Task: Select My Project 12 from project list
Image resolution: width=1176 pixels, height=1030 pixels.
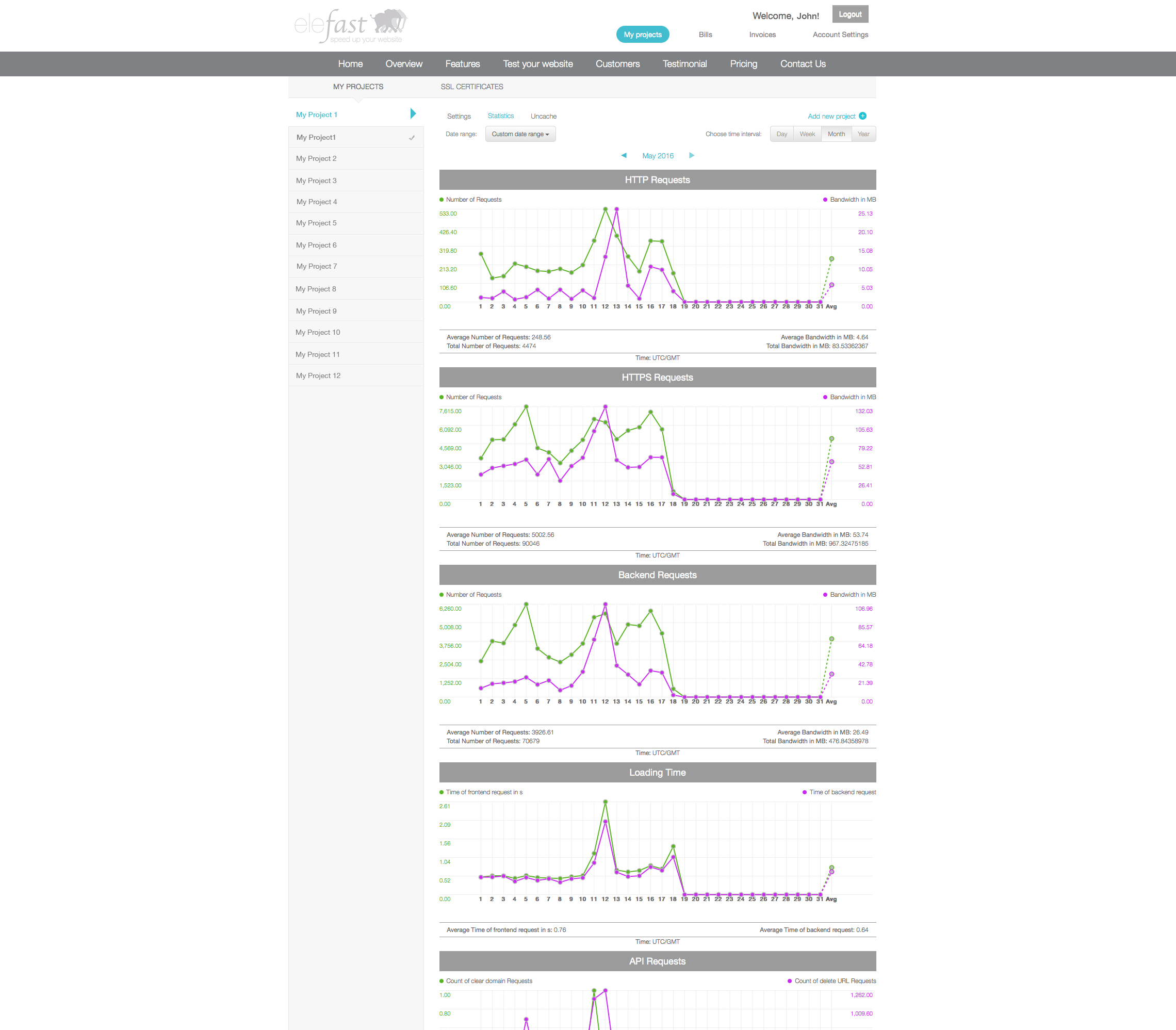Action: point(318,376)
